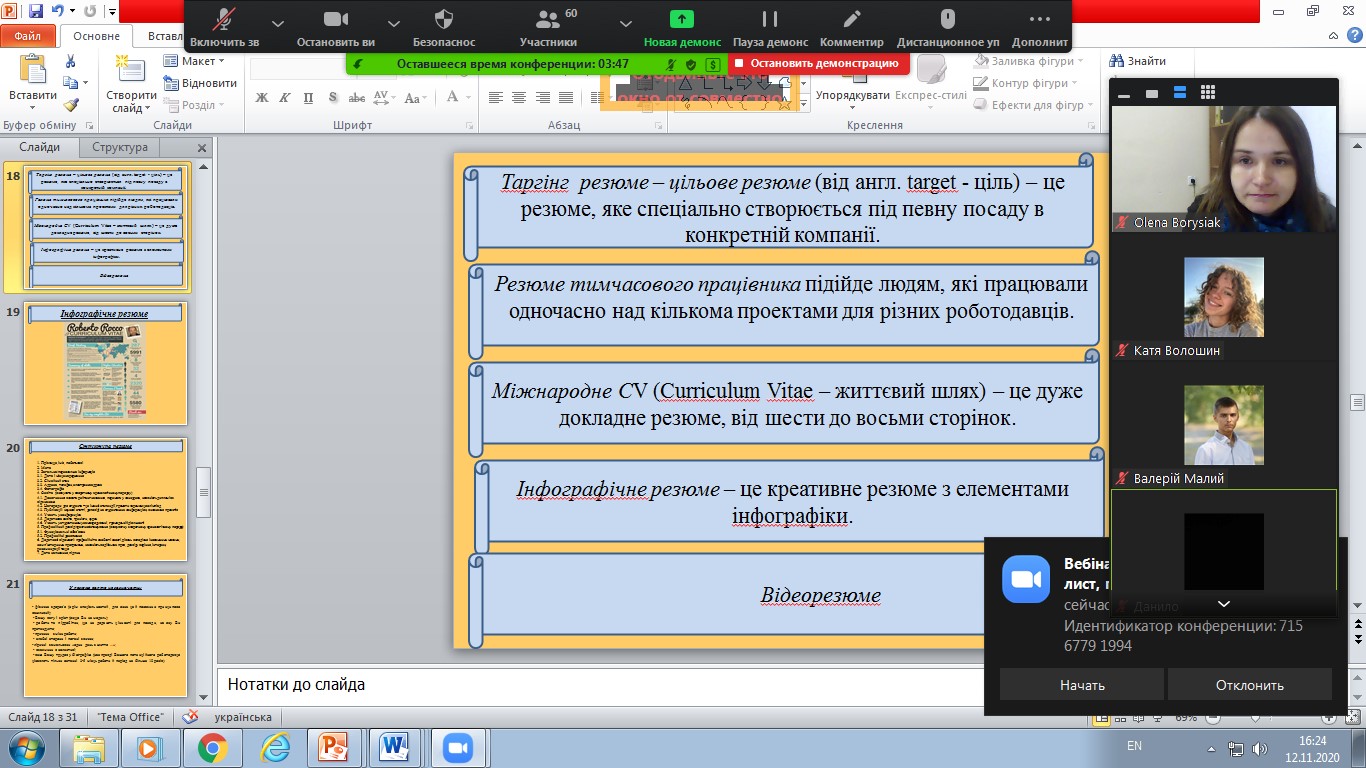Open Chrome from Windows taskbar
Image resolution: width=1366 pixels, height=768 pixels.
coord(211,748)
